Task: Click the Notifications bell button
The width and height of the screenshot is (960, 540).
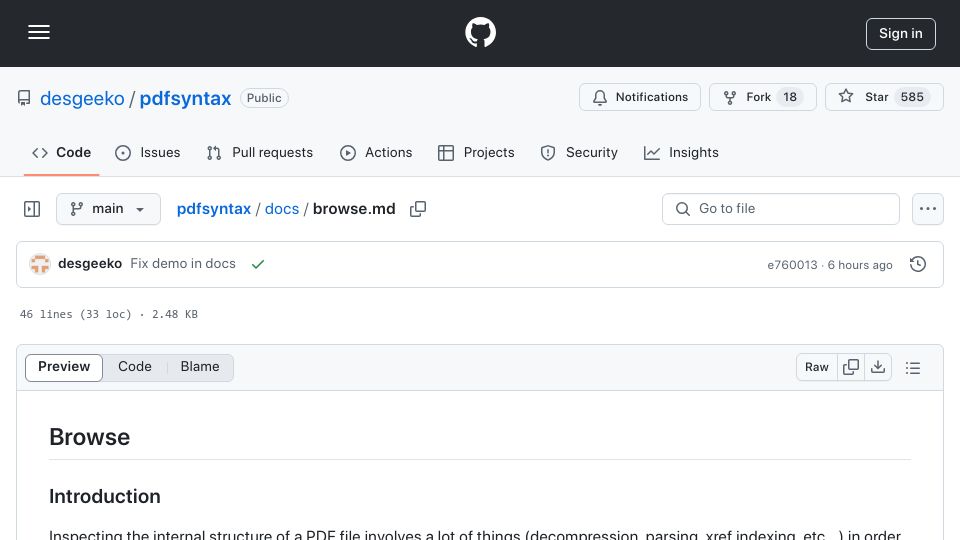Action: 640,97
